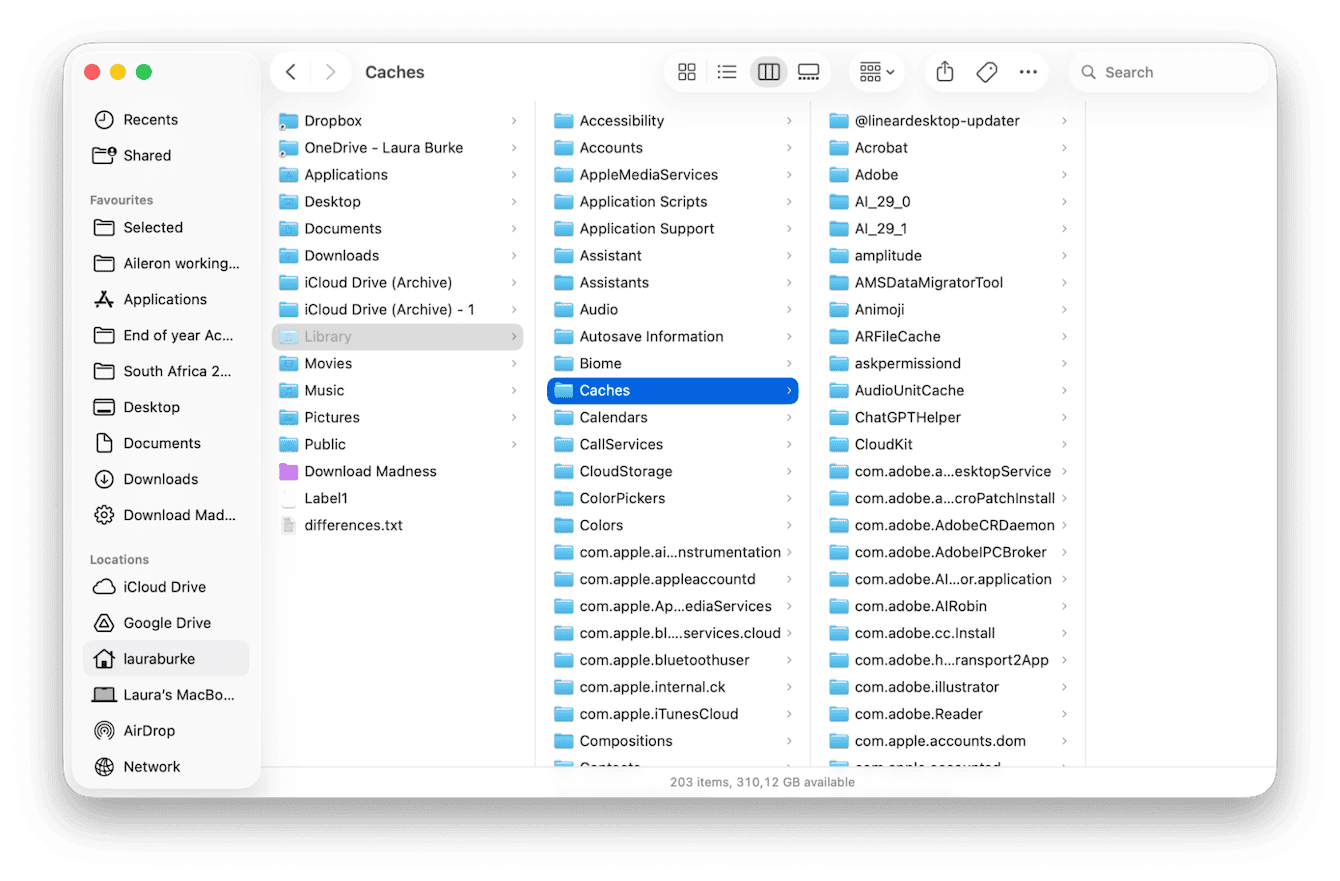Open Network from the sidebar
Image resolution: width=1340 pixels, height=881 pixels.
[151, 766]
